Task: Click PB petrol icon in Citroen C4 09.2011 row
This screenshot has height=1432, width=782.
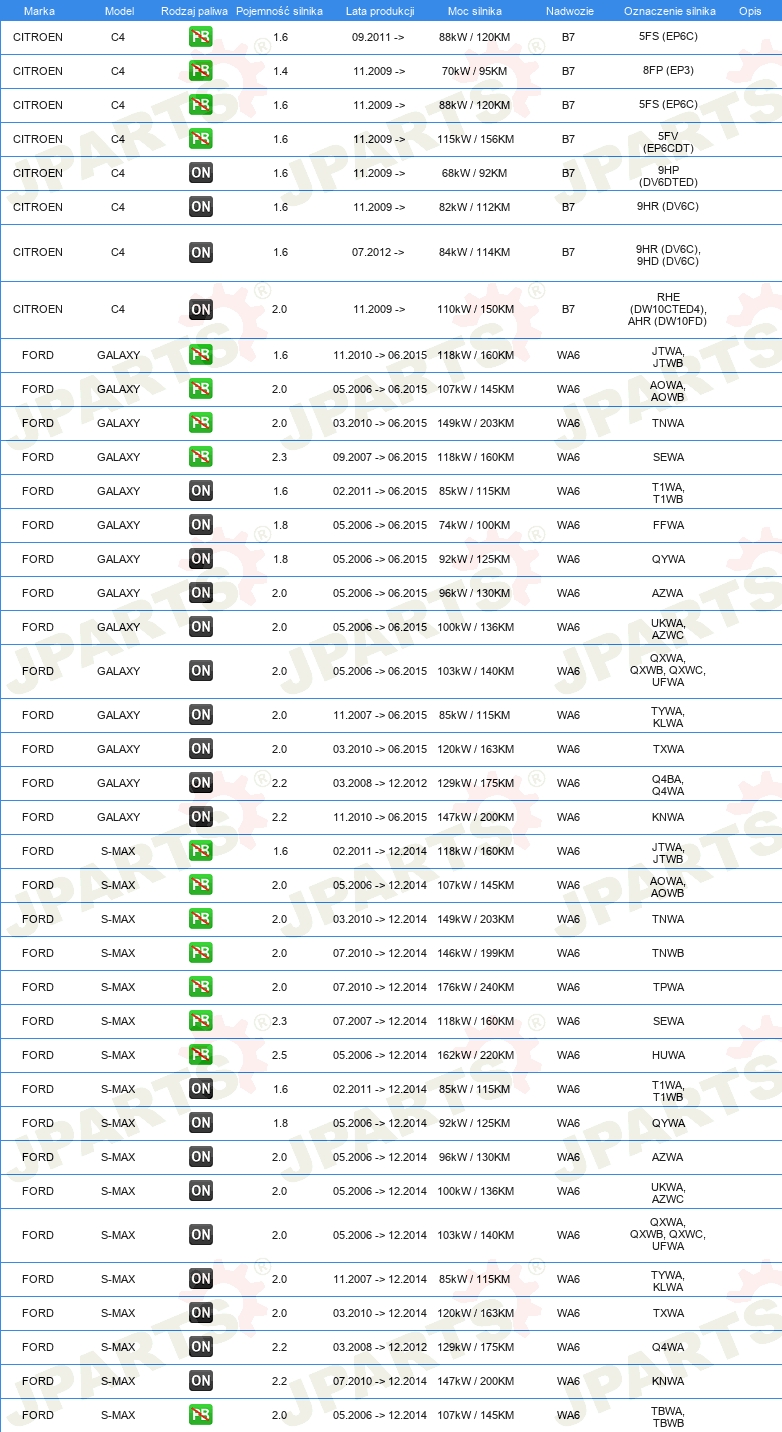Action: 201,37
